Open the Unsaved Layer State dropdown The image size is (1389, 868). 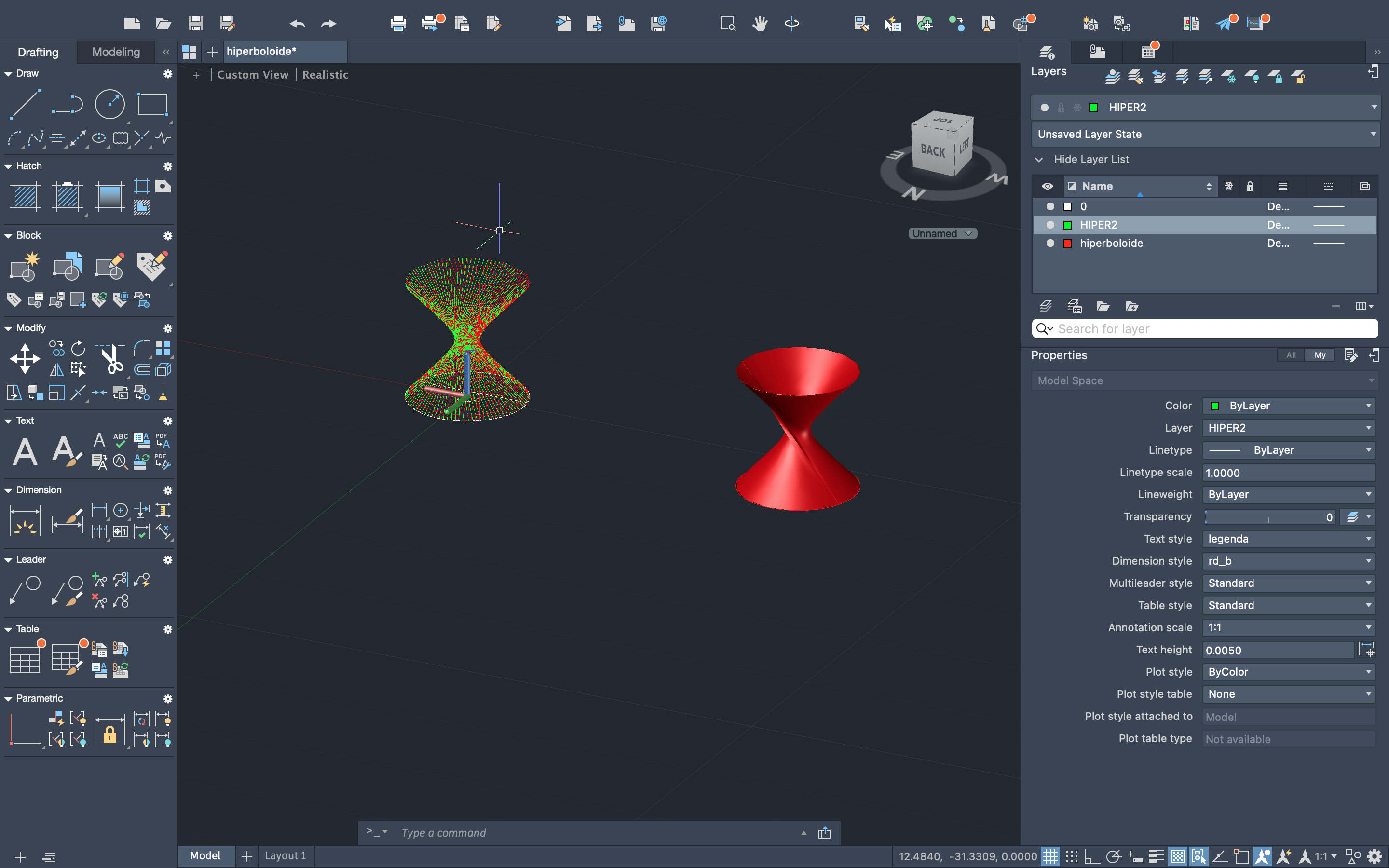coord(1205,135)
